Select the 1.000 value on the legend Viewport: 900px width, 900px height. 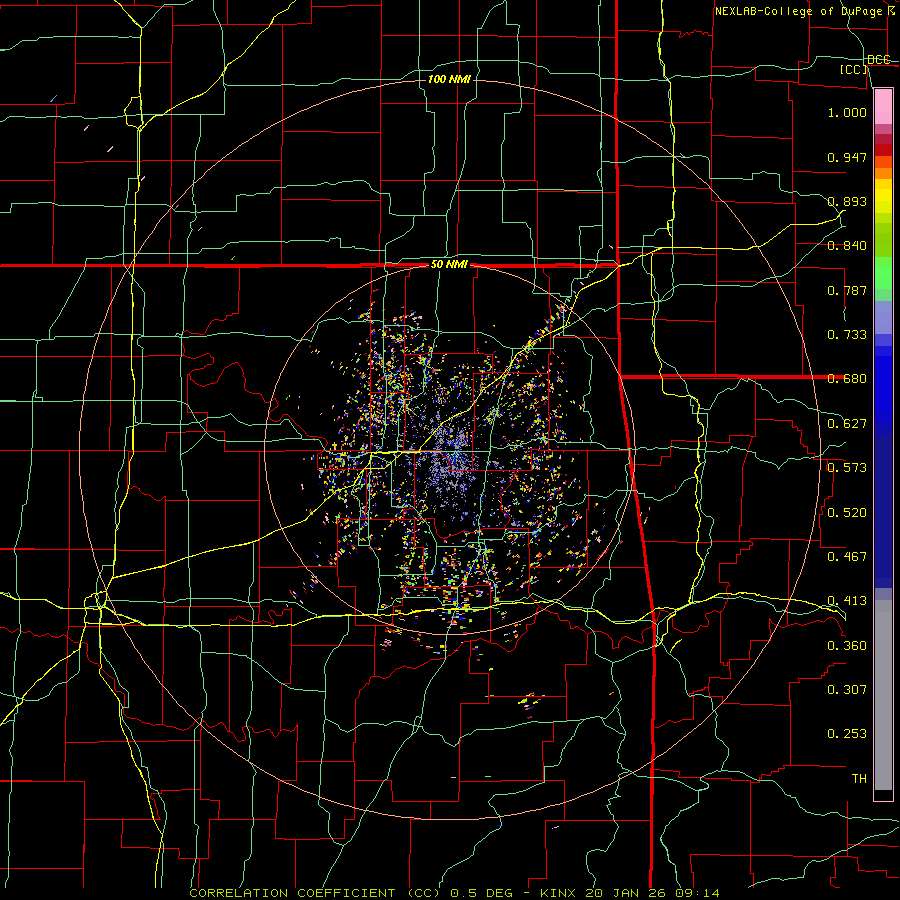(847, 112)
